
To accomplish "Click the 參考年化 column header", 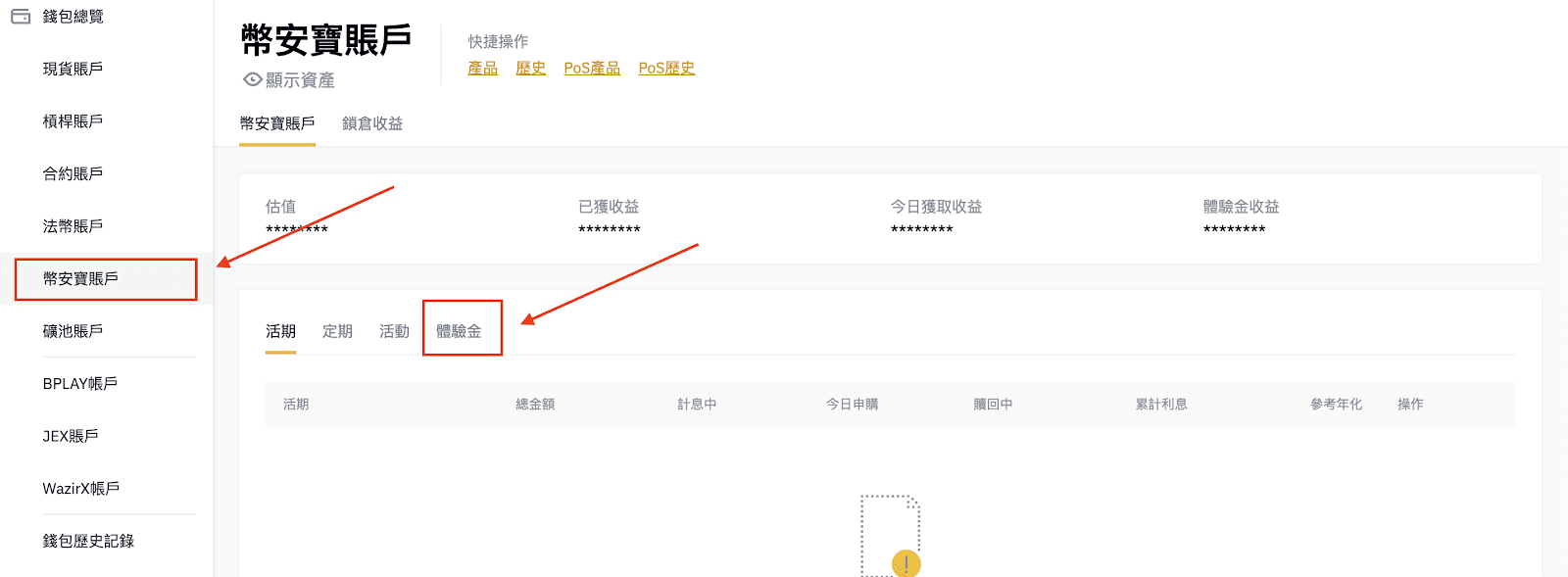I will 1337,404.
